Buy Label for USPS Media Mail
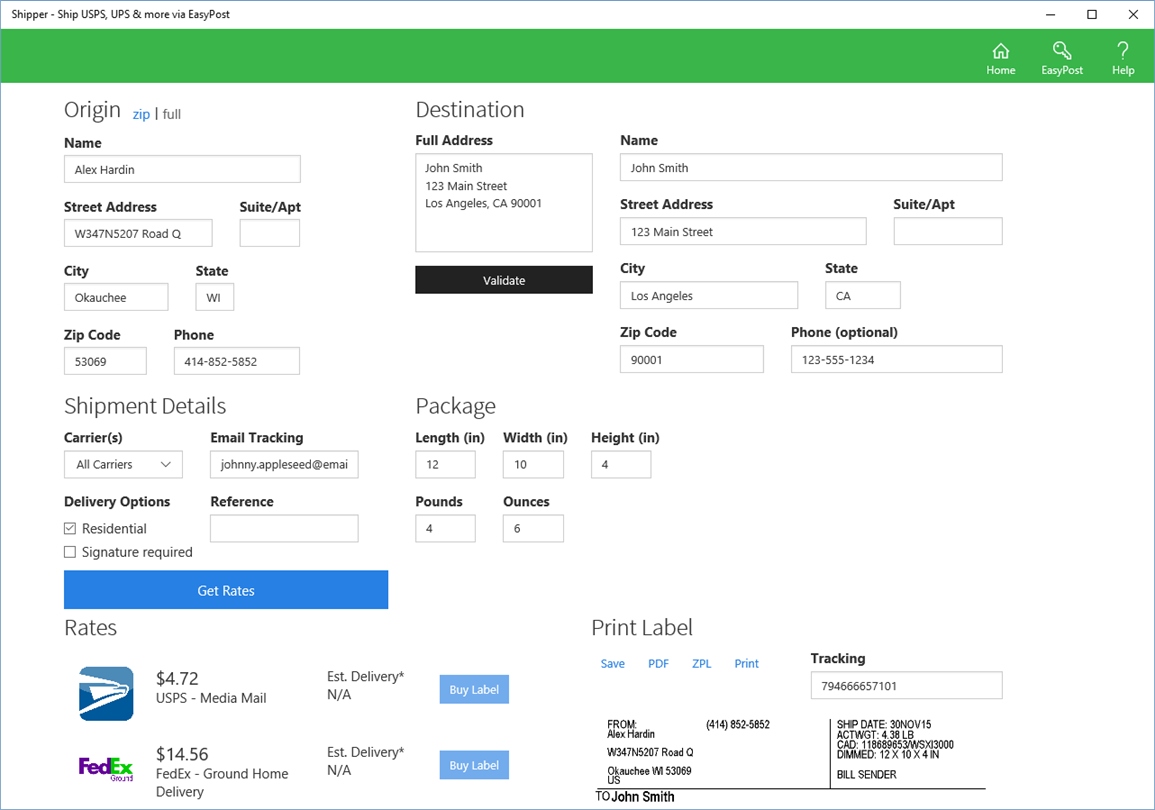The image size is (1155, 810). (x=474, y=689)
